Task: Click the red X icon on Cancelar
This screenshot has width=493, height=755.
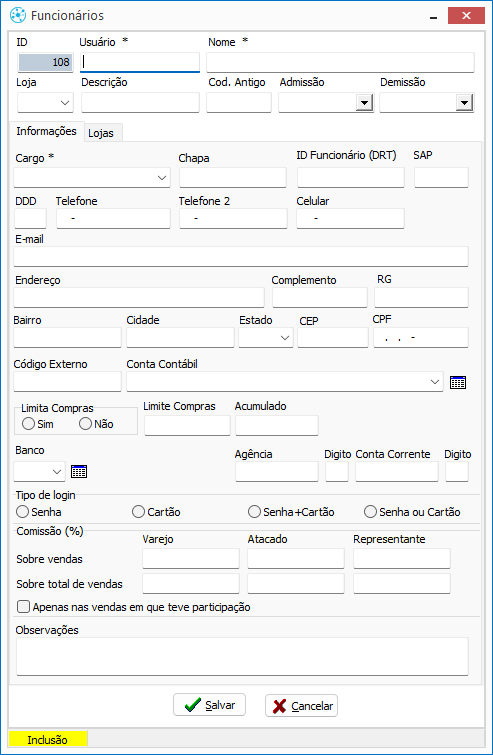Action: (x=279, y=706)
